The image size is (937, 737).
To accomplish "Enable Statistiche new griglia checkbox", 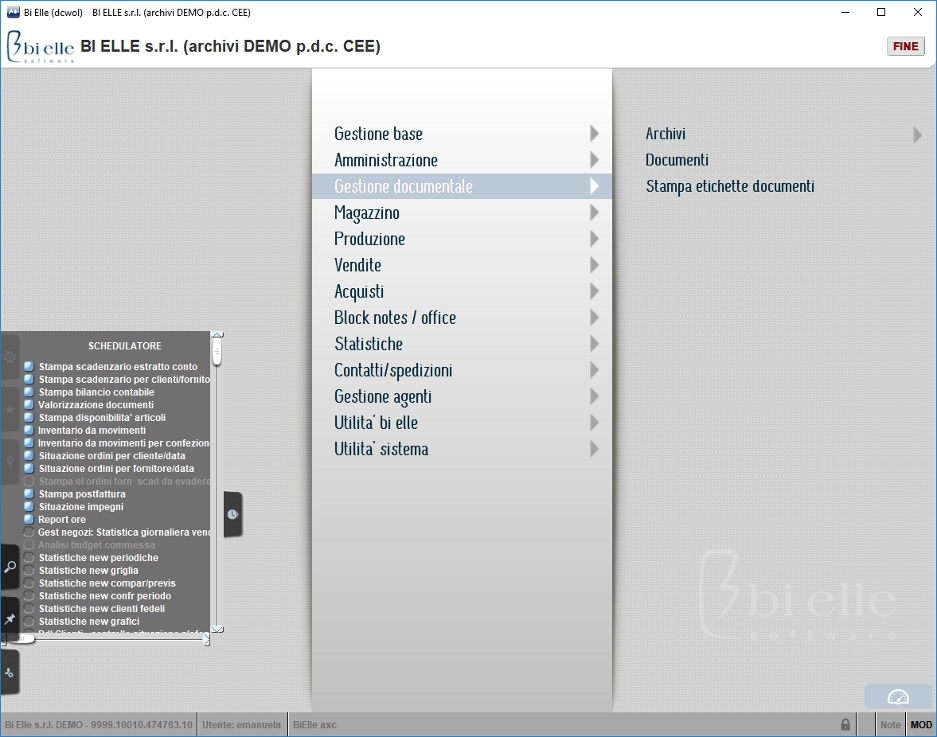I will pos(29,570).
